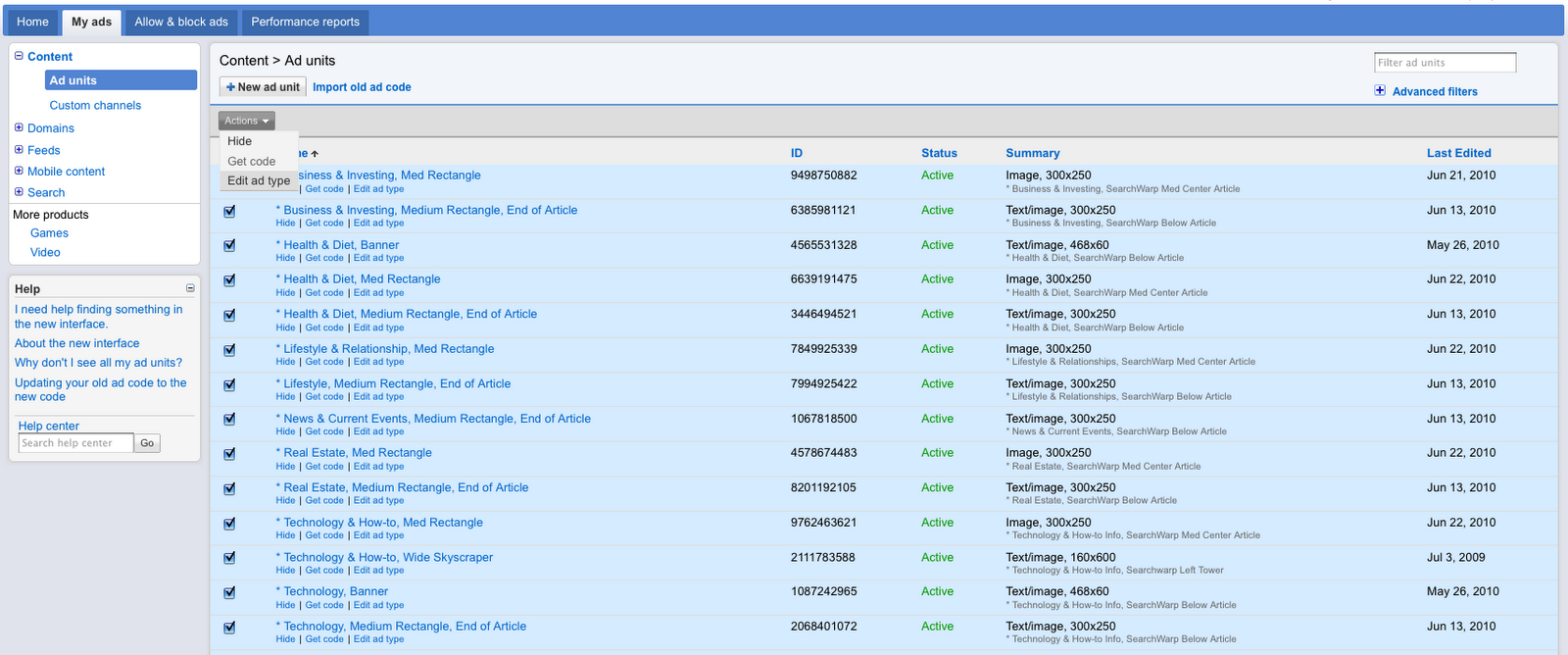Screen dimensions: 1568x655
Task: Expand Advanced filters plus icon
Action: click(1380, 90)
